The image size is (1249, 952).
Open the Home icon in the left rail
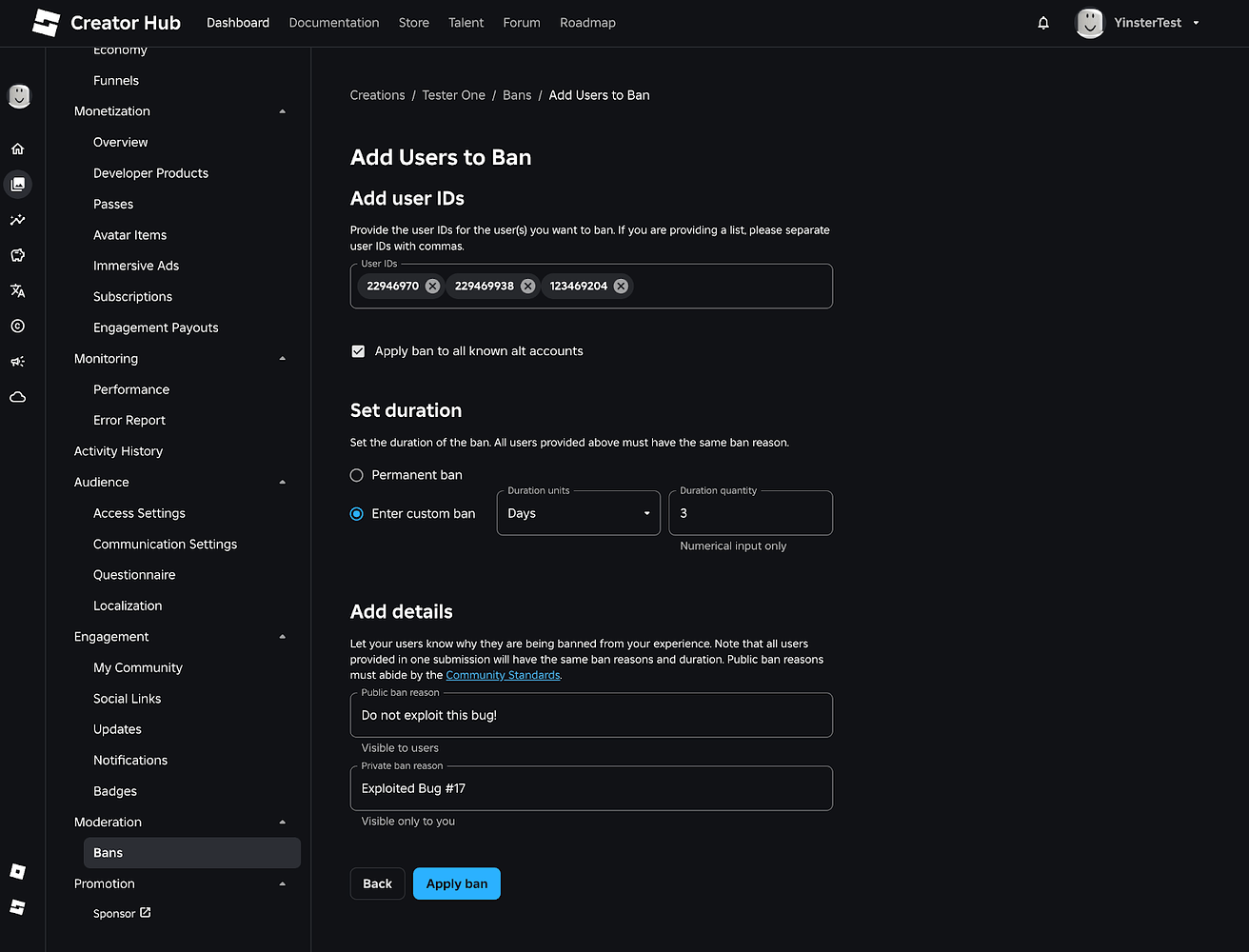pos(19,149)
